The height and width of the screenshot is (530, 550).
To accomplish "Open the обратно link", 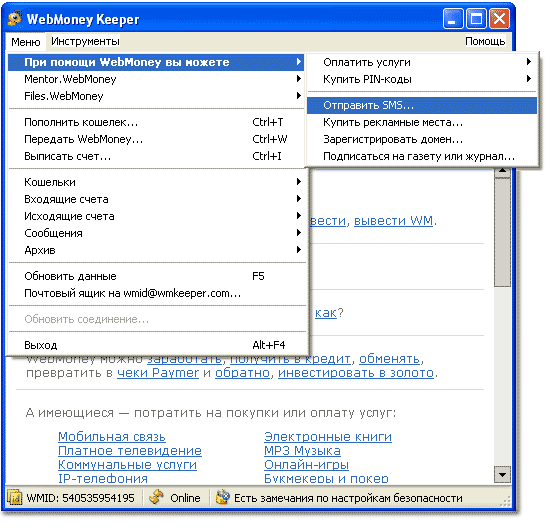I will point(242,373).
